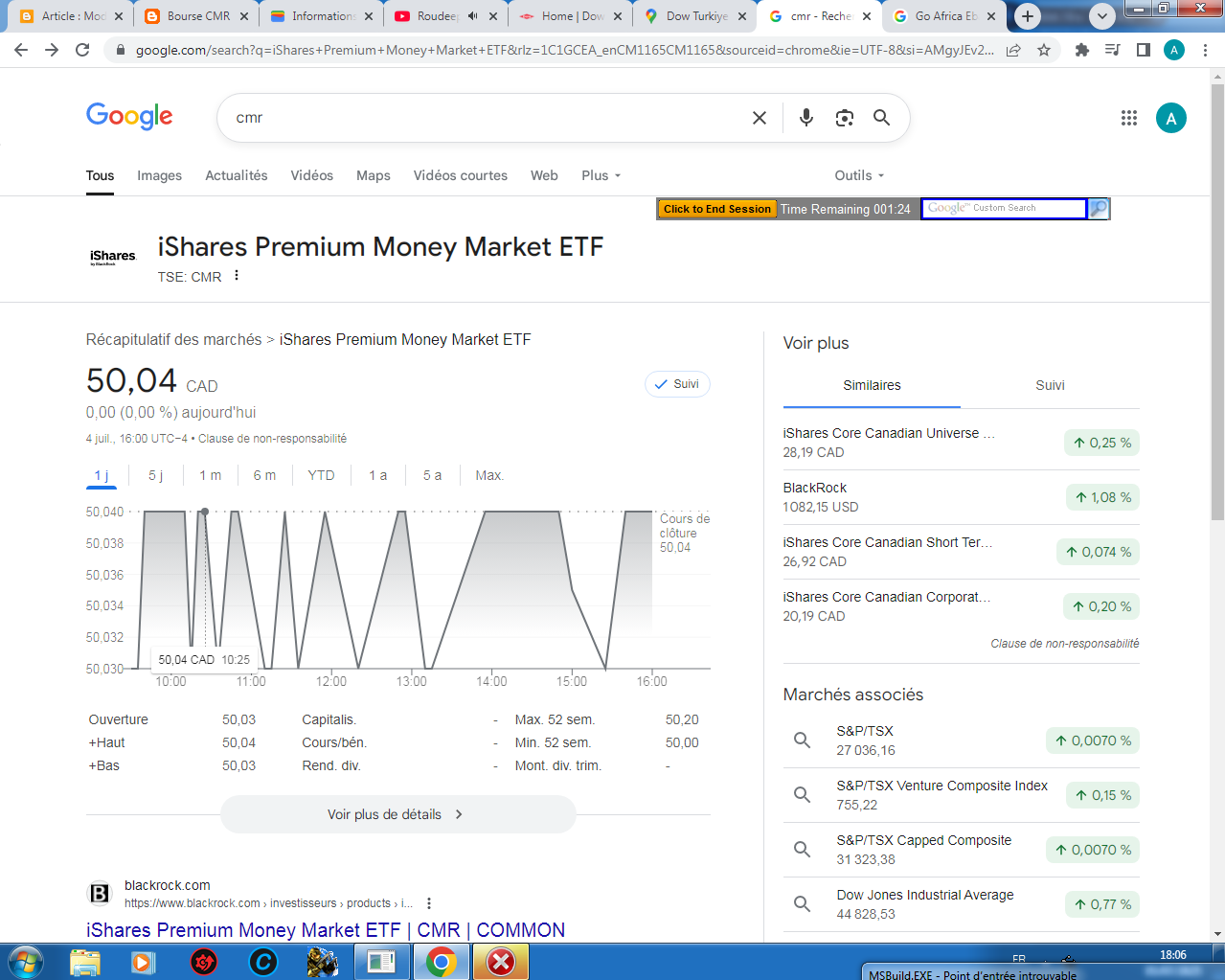Screen dimensions: 1225x980
Task: Select the YTD chart range
Action: (x=321, y=475)
